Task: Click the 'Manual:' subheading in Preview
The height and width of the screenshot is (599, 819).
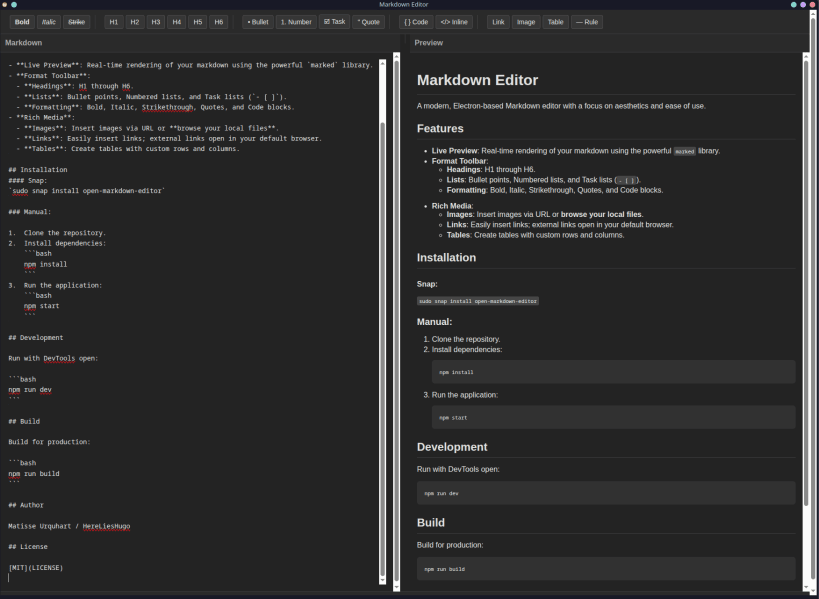Action: 434,322
